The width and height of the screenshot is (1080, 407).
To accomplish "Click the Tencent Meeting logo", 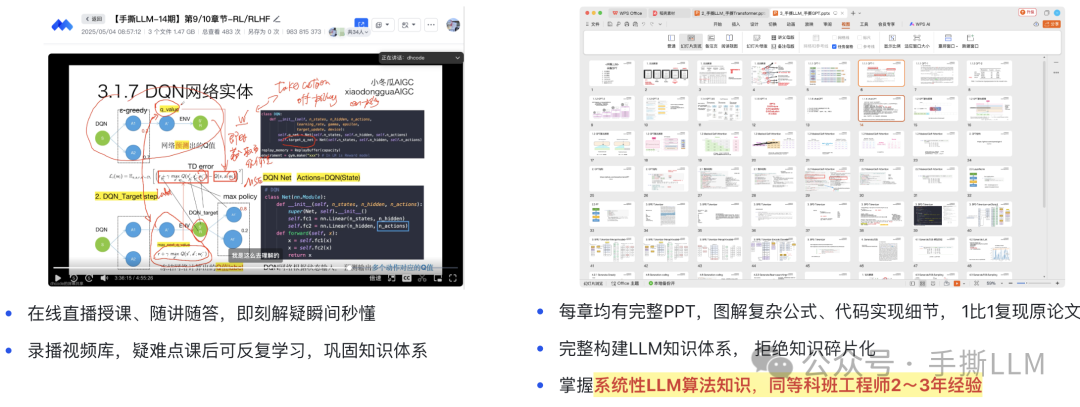I will (x=62, y=25).
